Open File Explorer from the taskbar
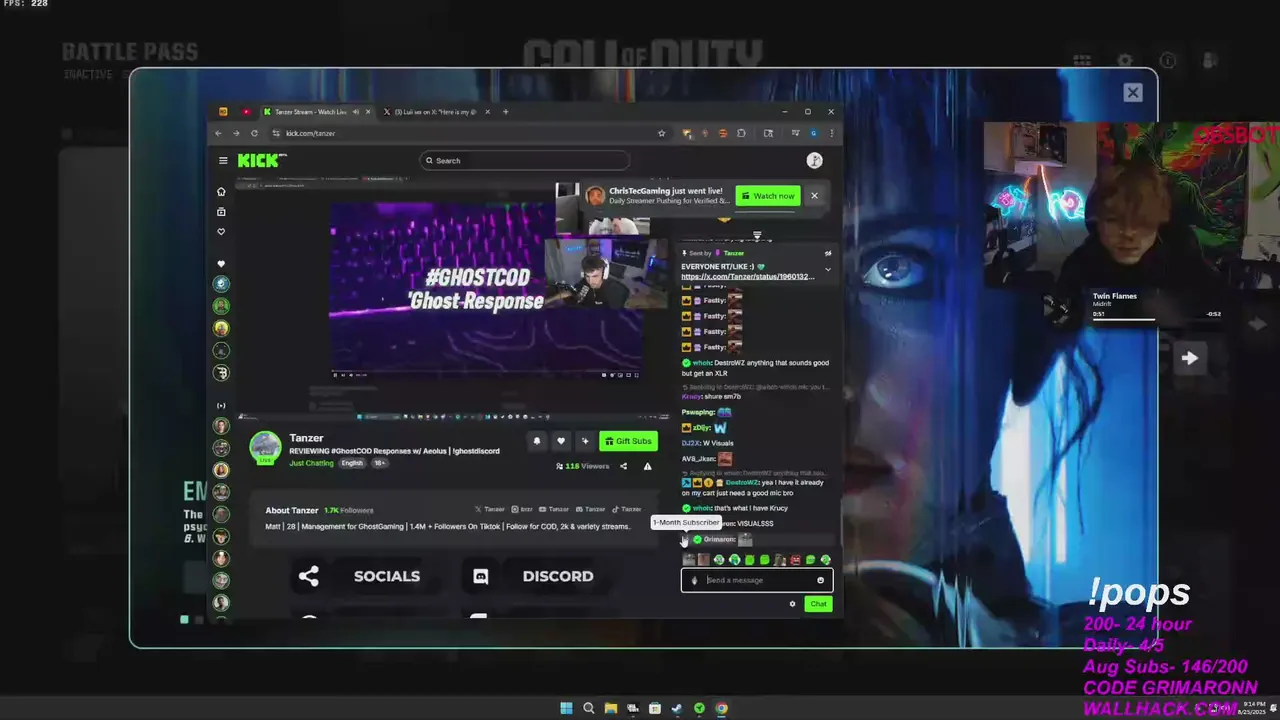Image resolution: width=1280 pixels, height=720 pixels. (611, 709)
